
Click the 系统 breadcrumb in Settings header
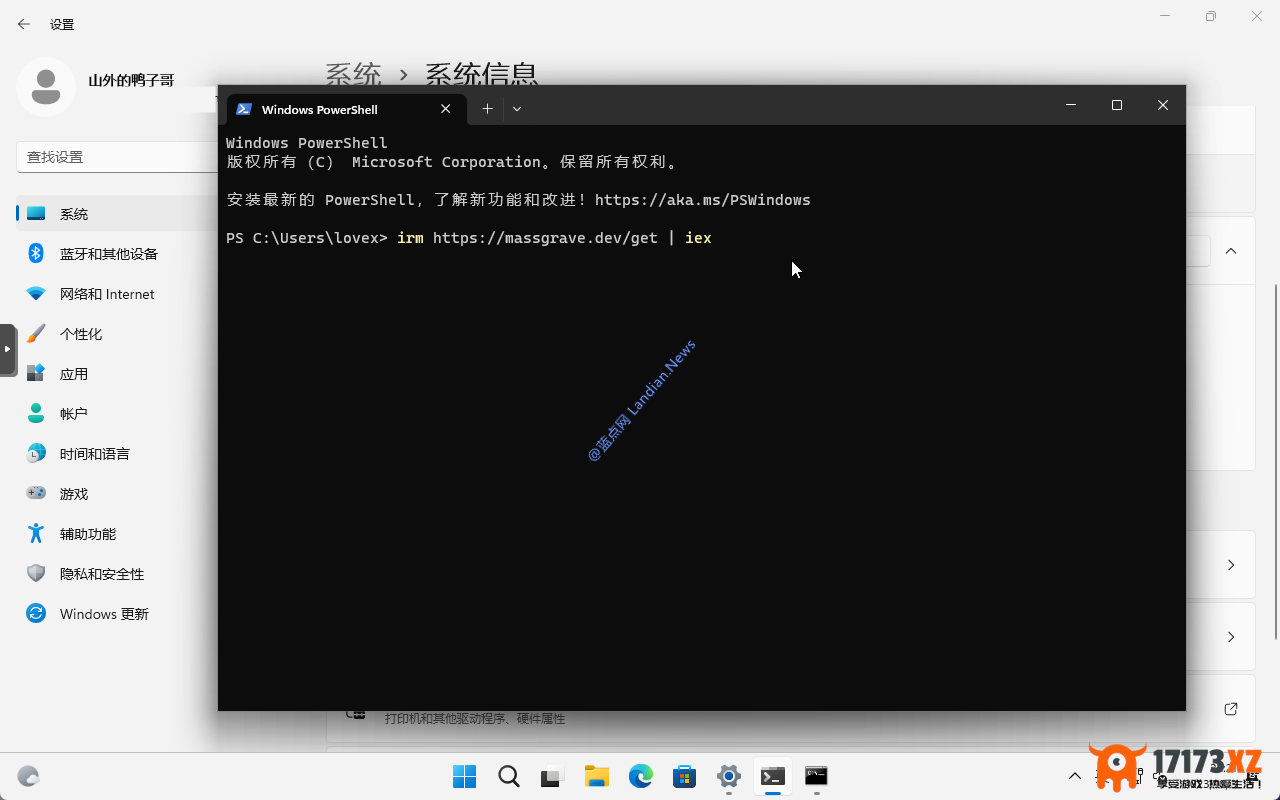353,74
